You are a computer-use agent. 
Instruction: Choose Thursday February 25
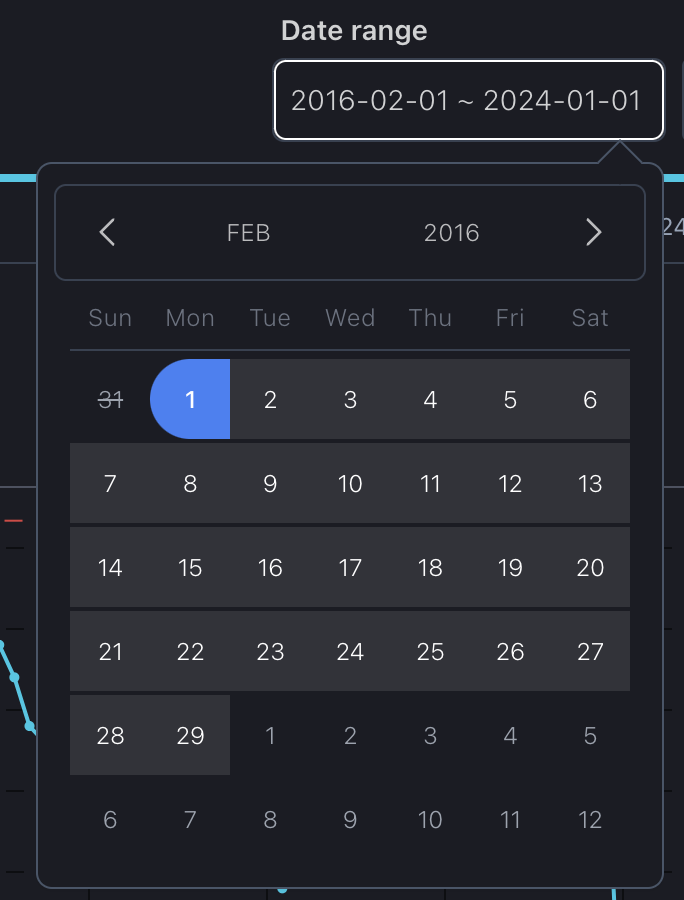(x=430, y=652)
